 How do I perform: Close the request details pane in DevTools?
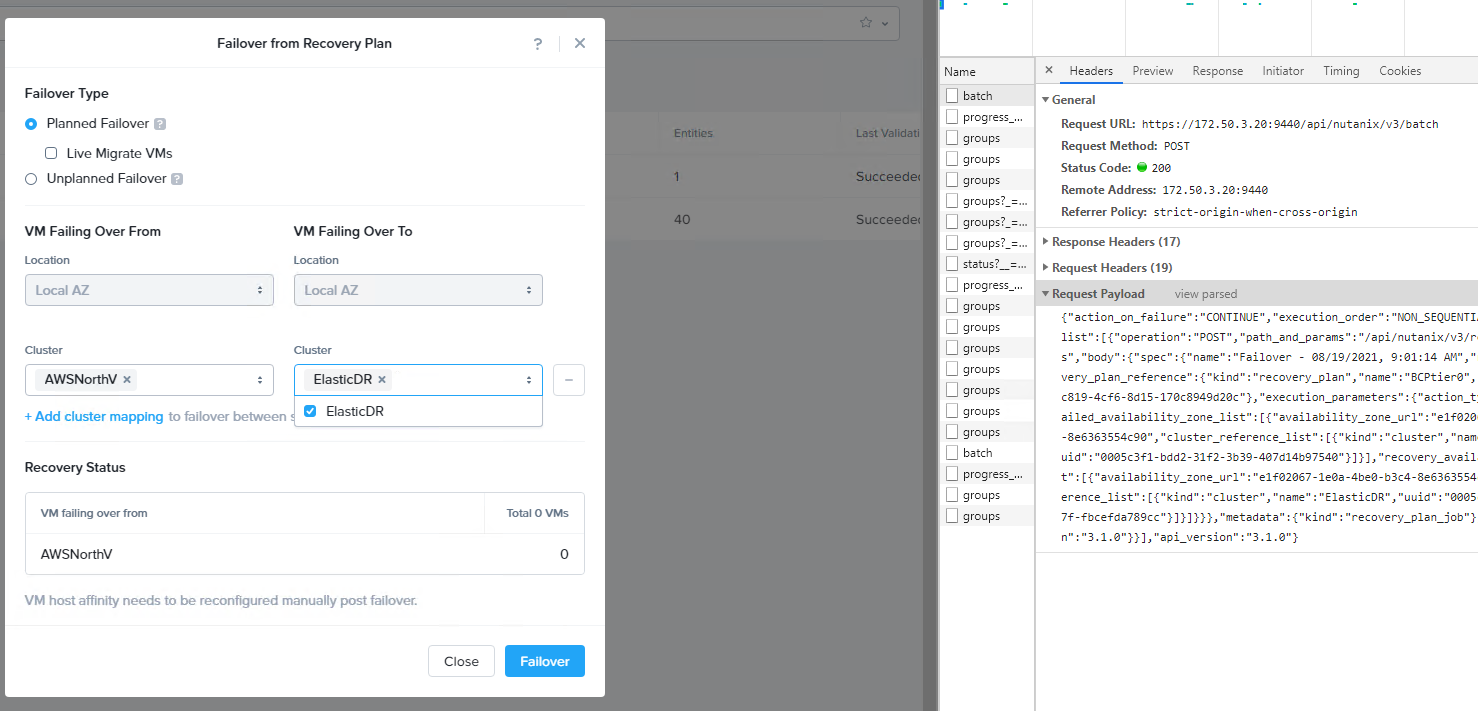coord(1048,70)
